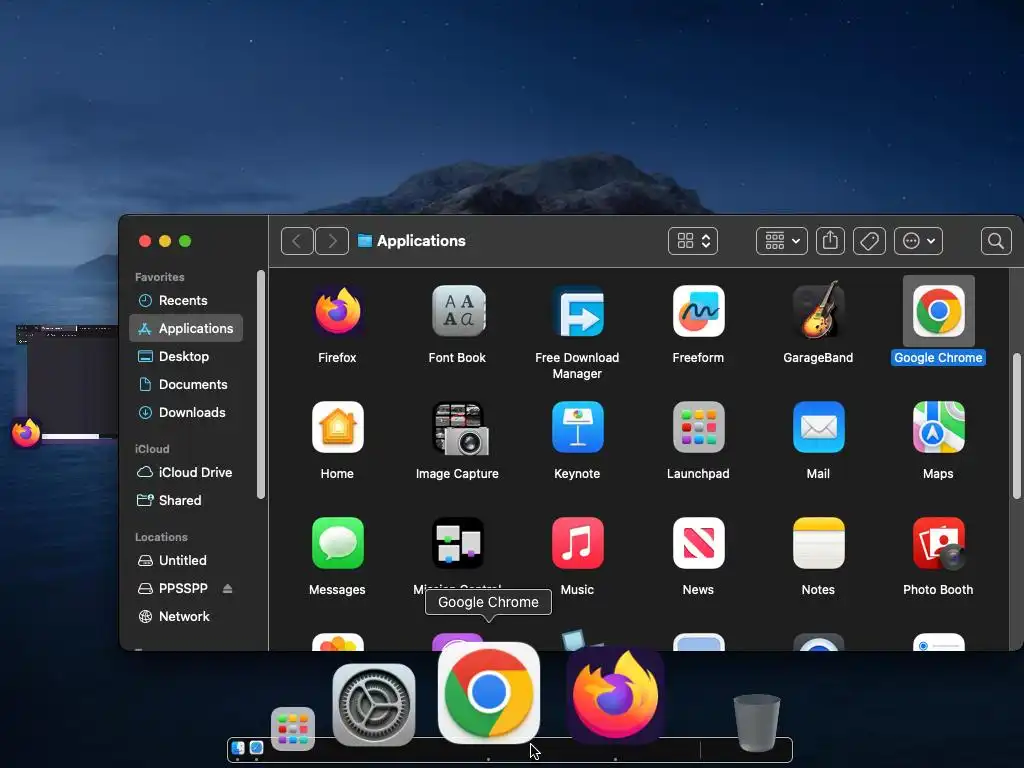1024x768 pixels.
Task: Select the Image Capture app icon
Action: [459, 428]
